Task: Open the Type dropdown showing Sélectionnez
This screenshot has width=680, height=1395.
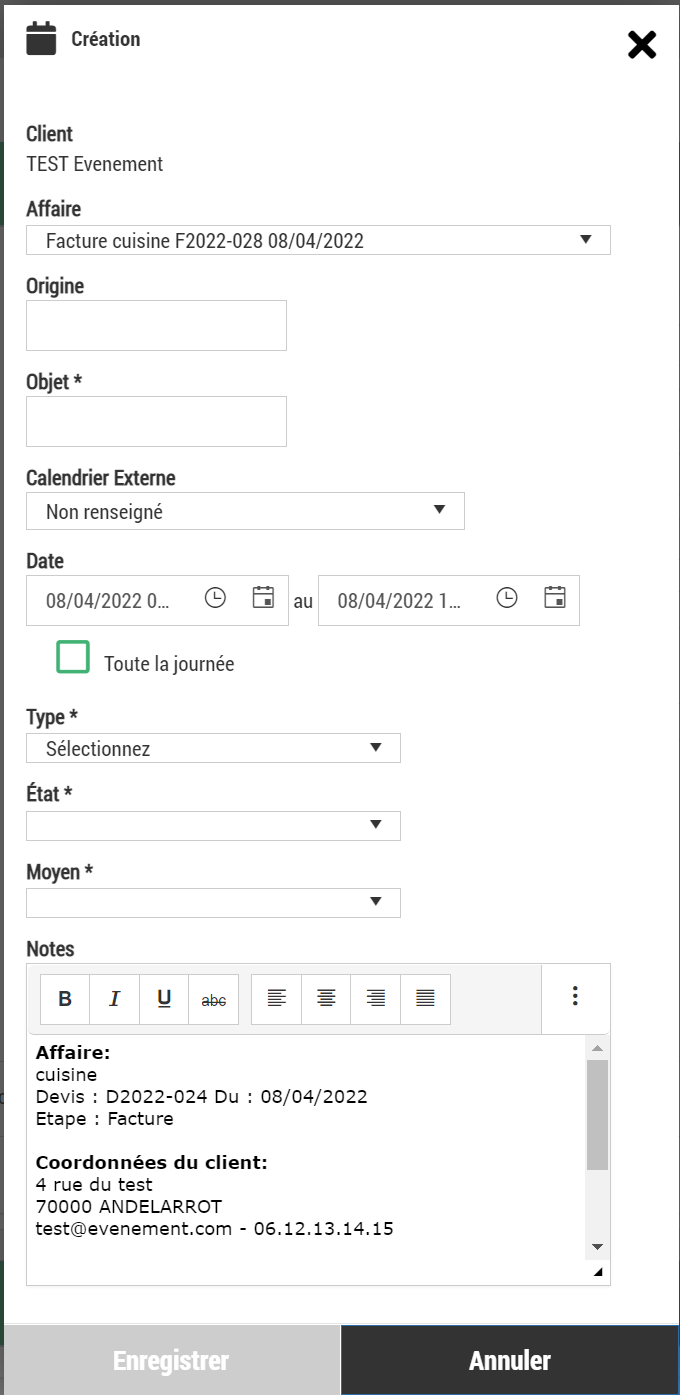Action: (213, 748)
